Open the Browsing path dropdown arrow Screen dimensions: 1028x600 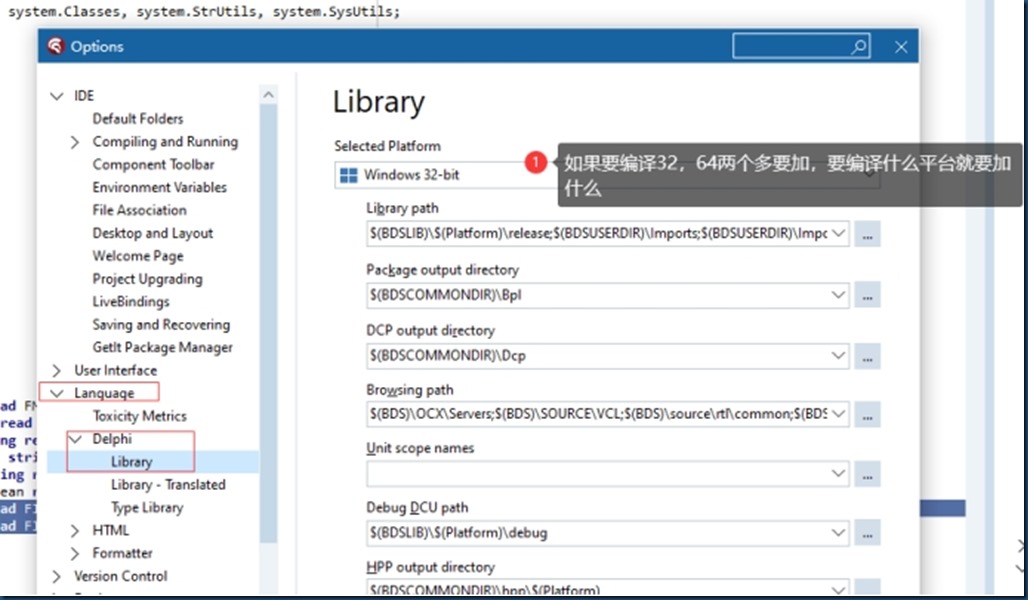coord(839,414)
